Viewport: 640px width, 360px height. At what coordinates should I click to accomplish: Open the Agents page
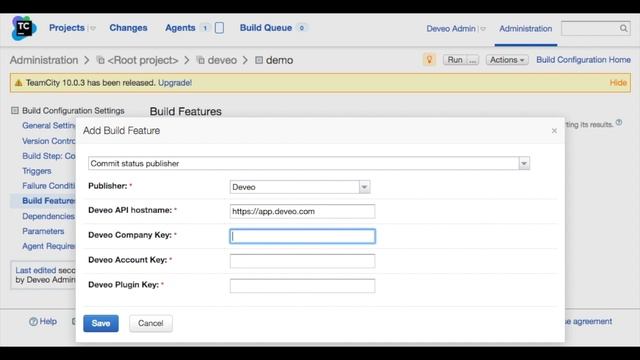[x=180, y=28]
